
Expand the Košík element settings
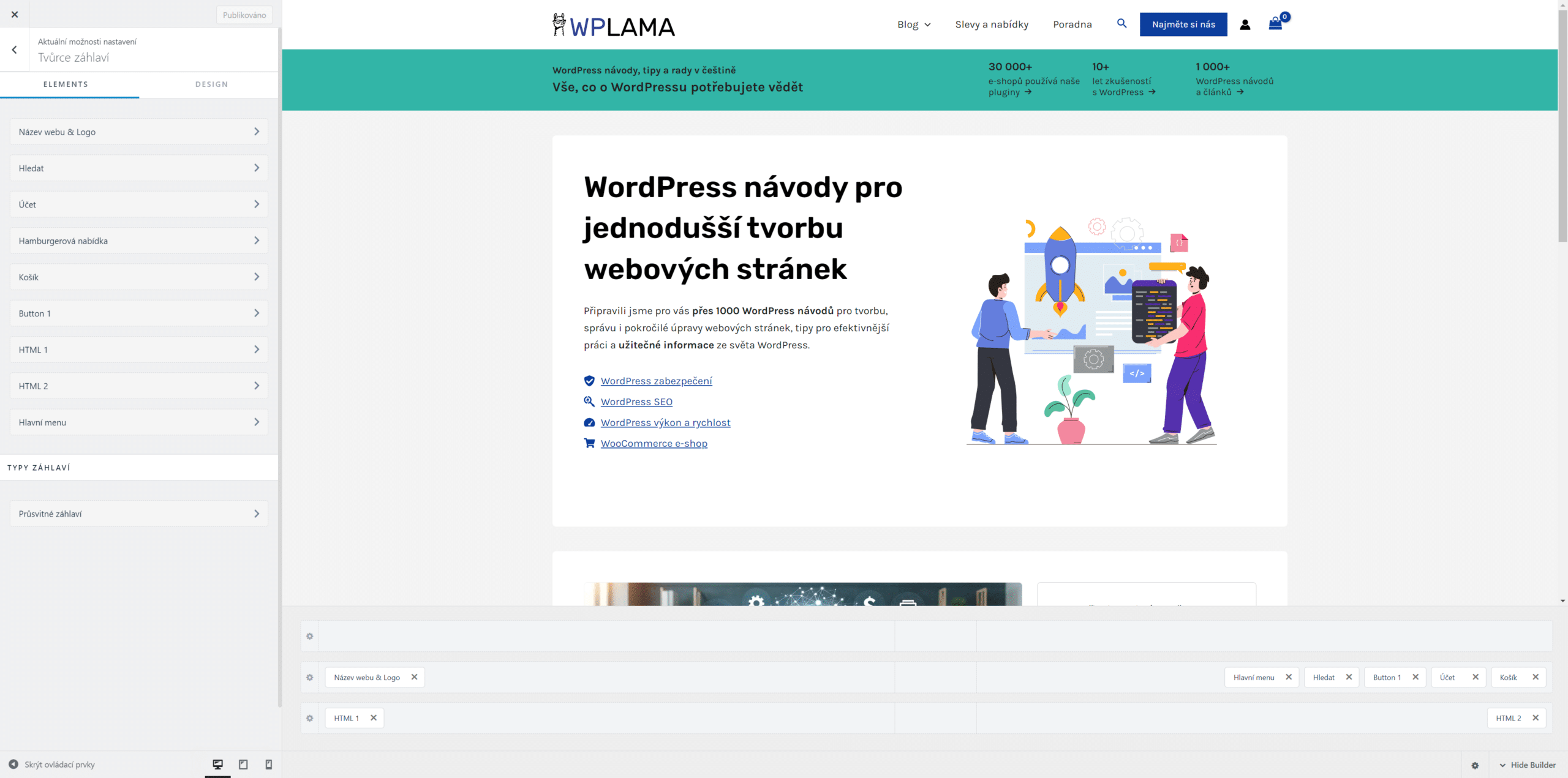pyautogui.click(x=139, y=277)
